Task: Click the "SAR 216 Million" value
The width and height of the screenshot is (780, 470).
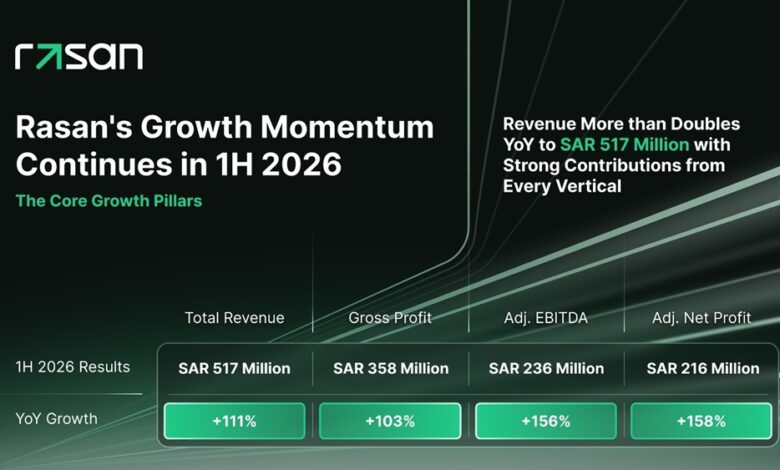Action: (703, 369)
